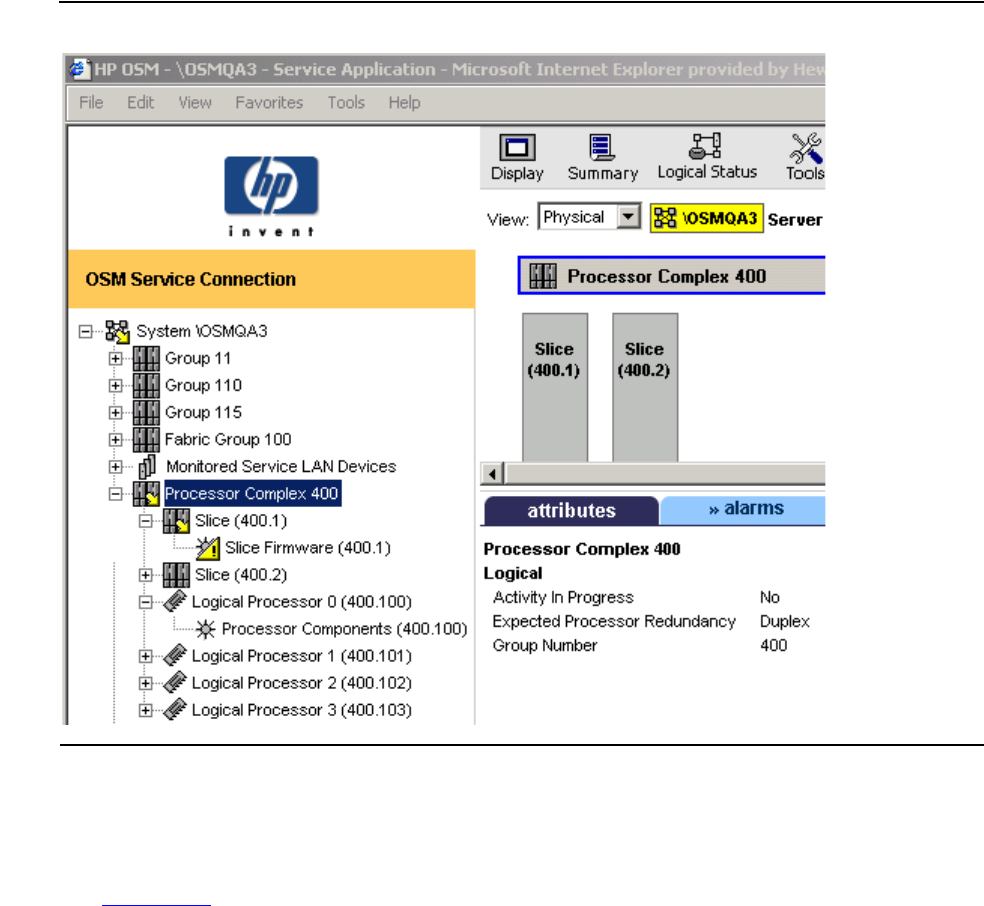The image size is (984, 906).
Task: Click the Processor Components sunburst icon
Action: coord(205,629)
